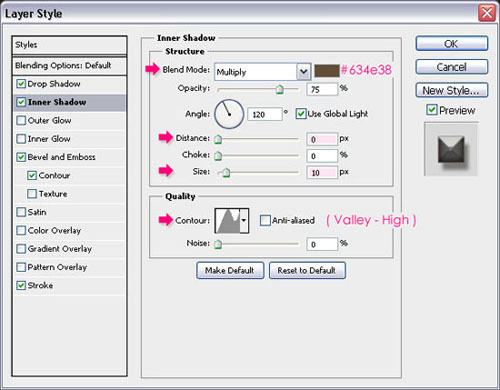Image resolution: width=500 pixels, height=390 pixels.
Task: Enable the Outer Glow checkbox
Action: click(21, 120)
